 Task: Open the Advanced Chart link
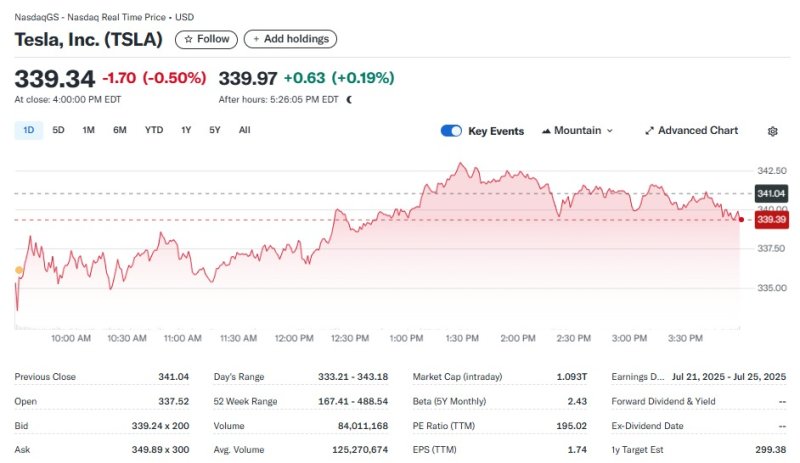point(697,131)
